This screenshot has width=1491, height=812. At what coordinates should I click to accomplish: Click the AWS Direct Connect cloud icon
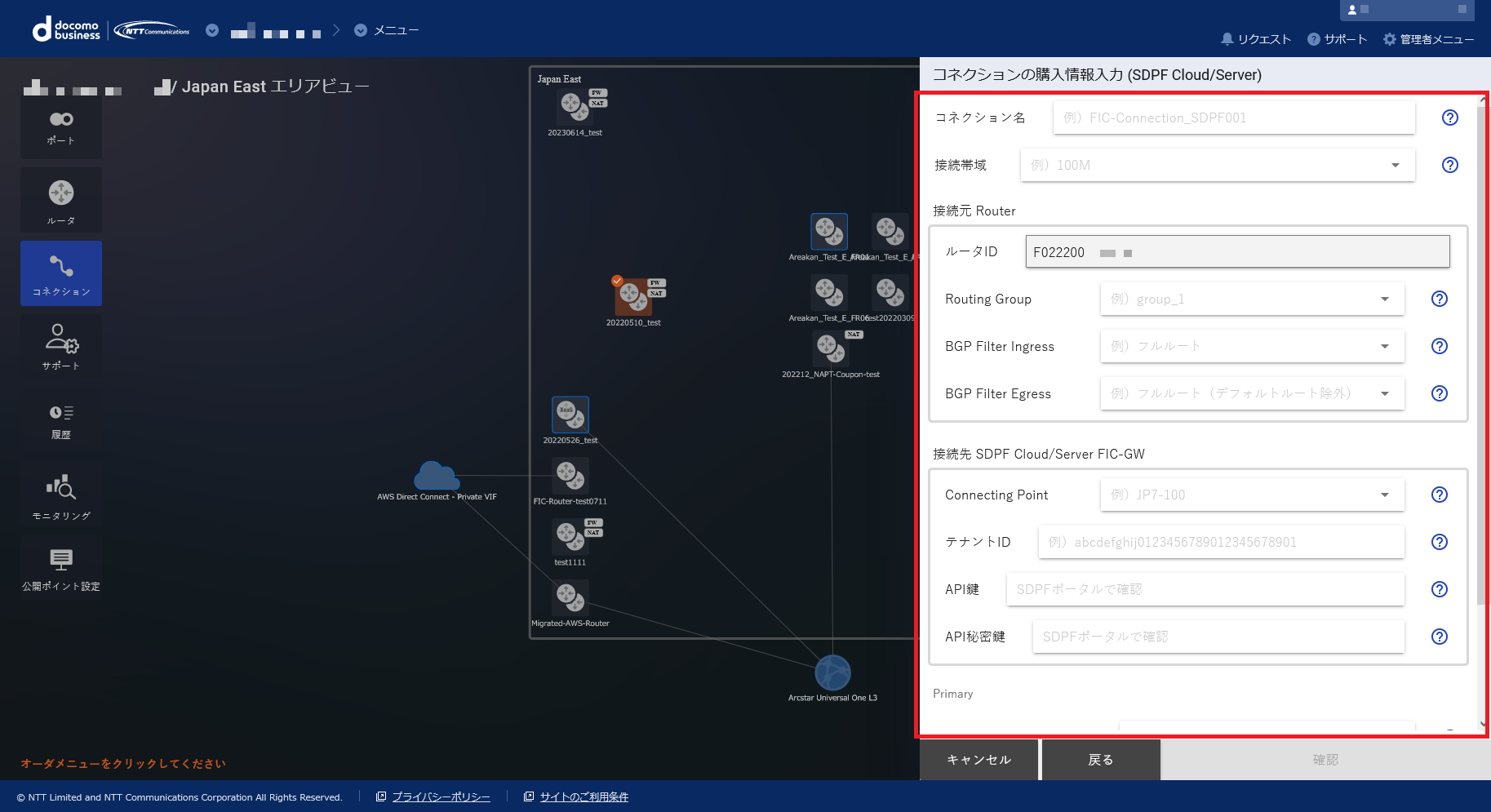437,476
